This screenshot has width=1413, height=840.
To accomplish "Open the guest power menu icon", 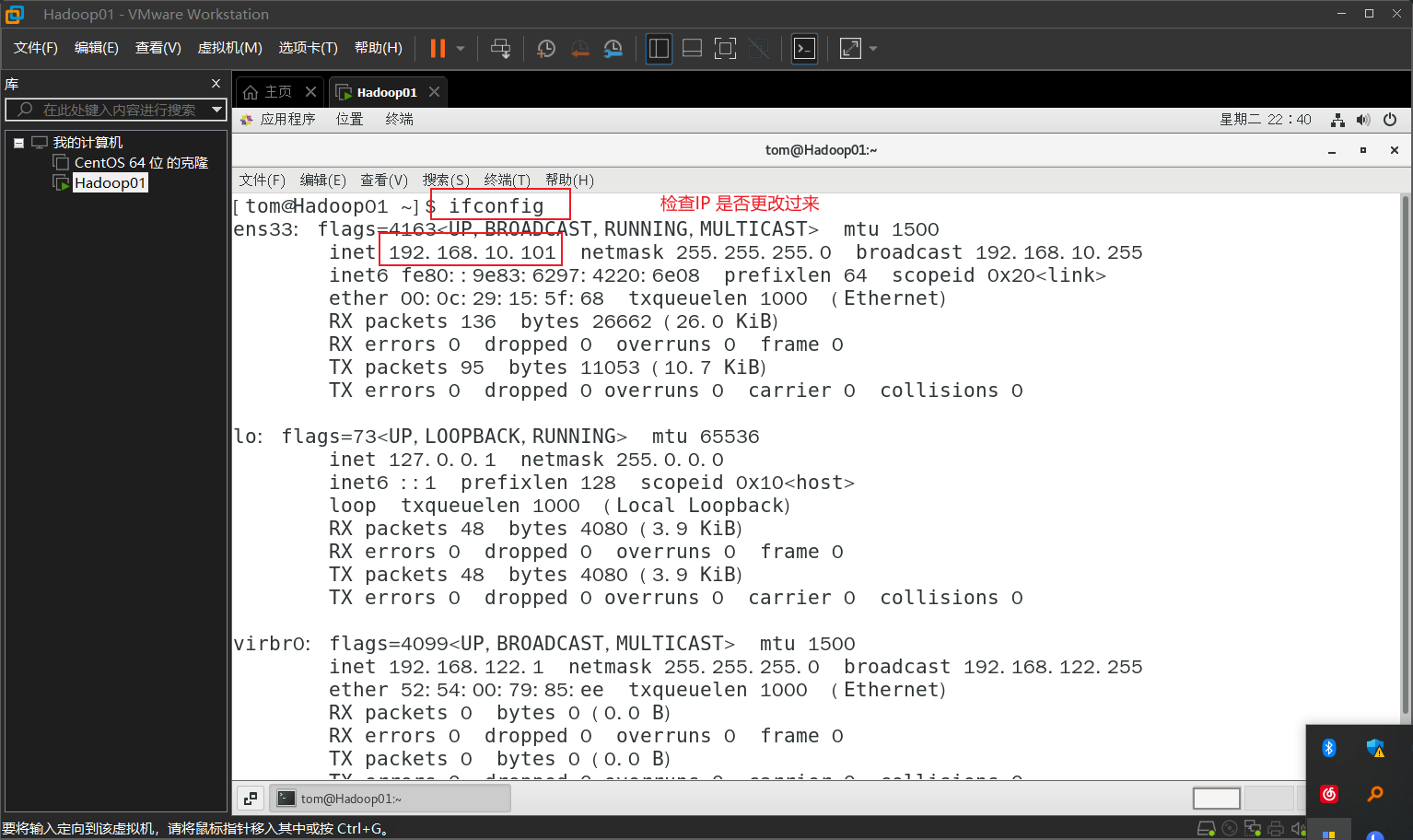I will click(1390, 120).
